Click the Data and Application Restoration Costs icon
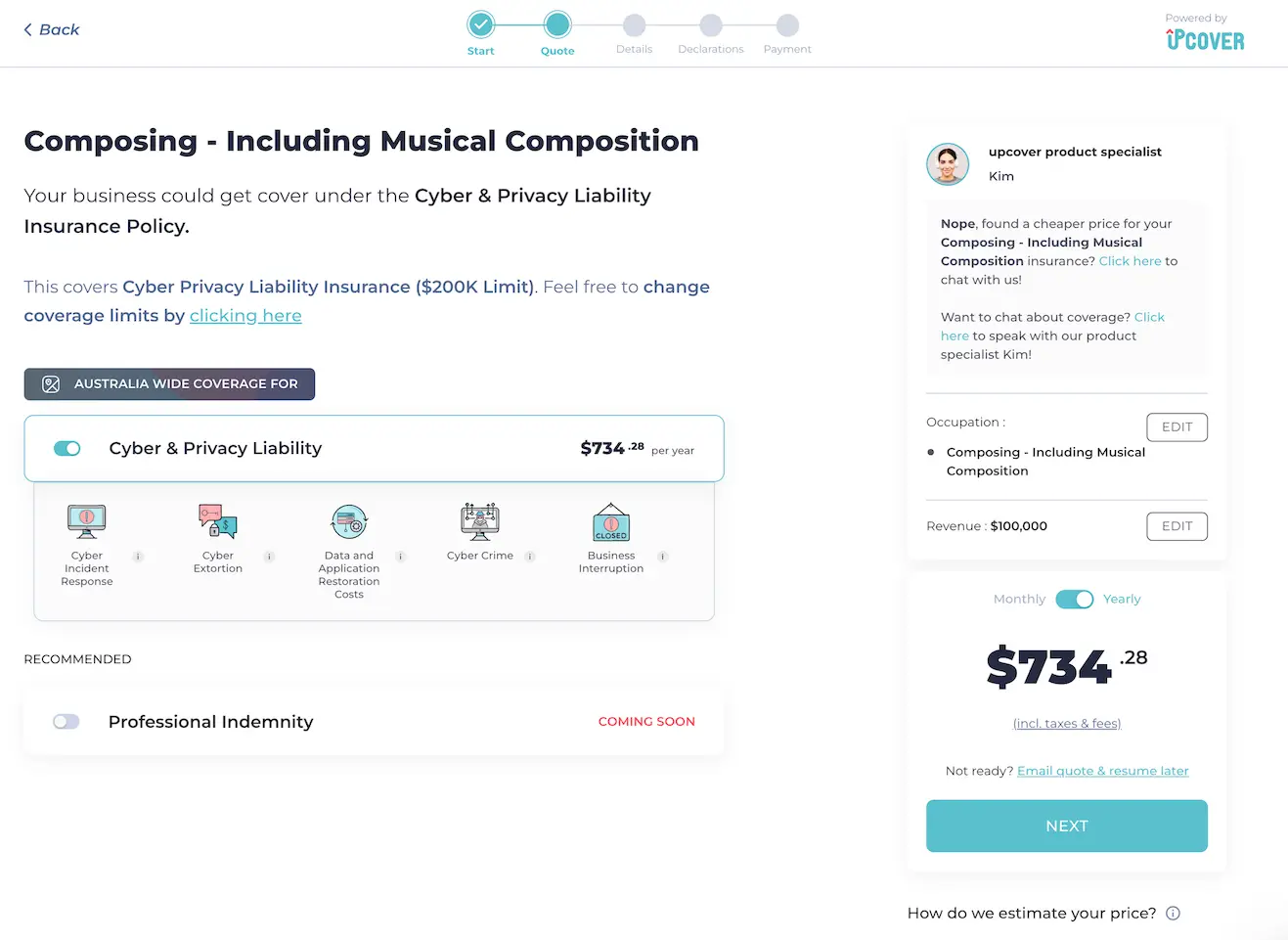Viewport: 1288px width, 940px height. click(x=349, y=521)
